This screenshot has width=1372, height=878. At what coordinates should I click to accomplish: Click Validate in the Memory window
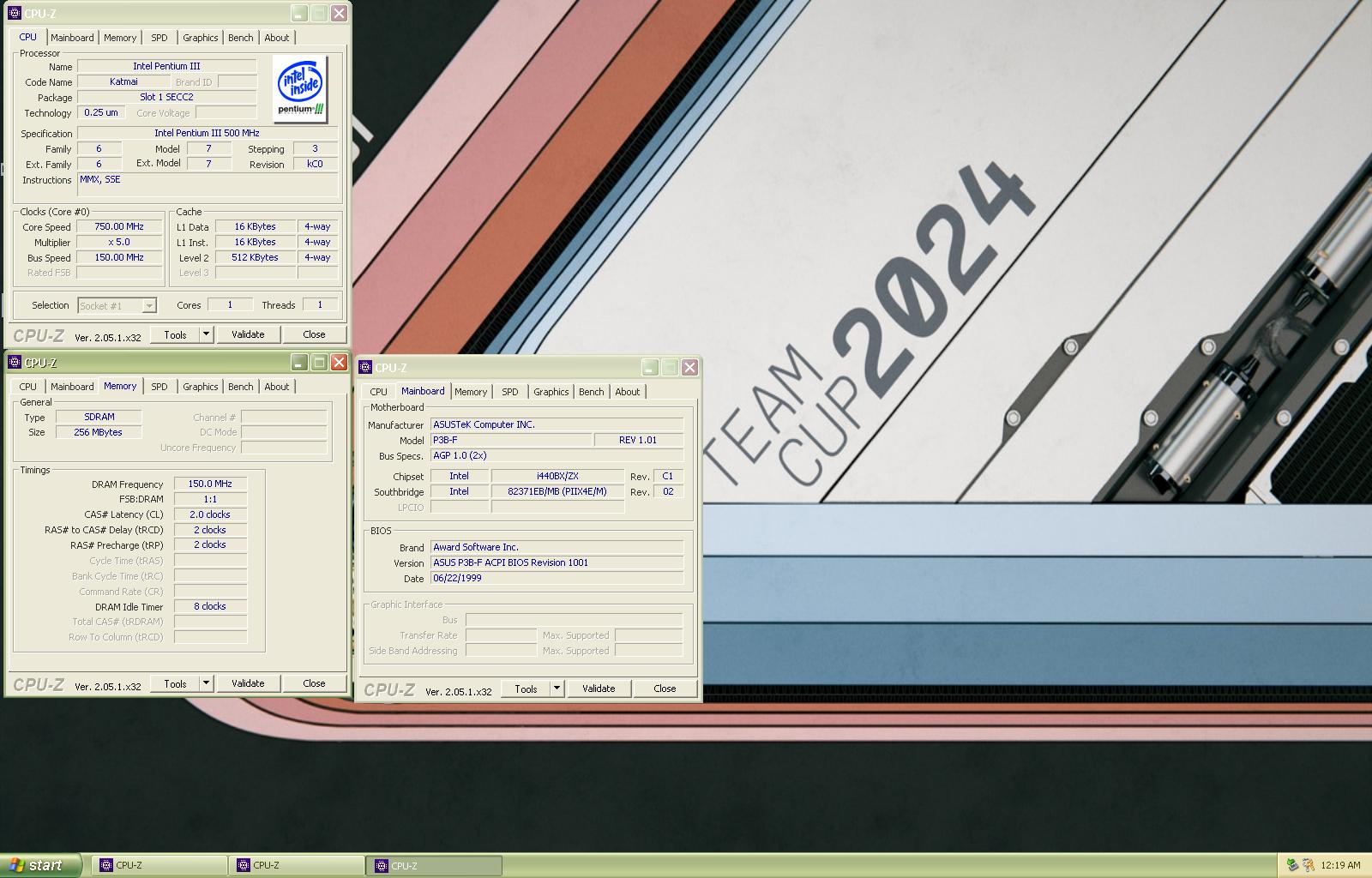tap(248, 683)
